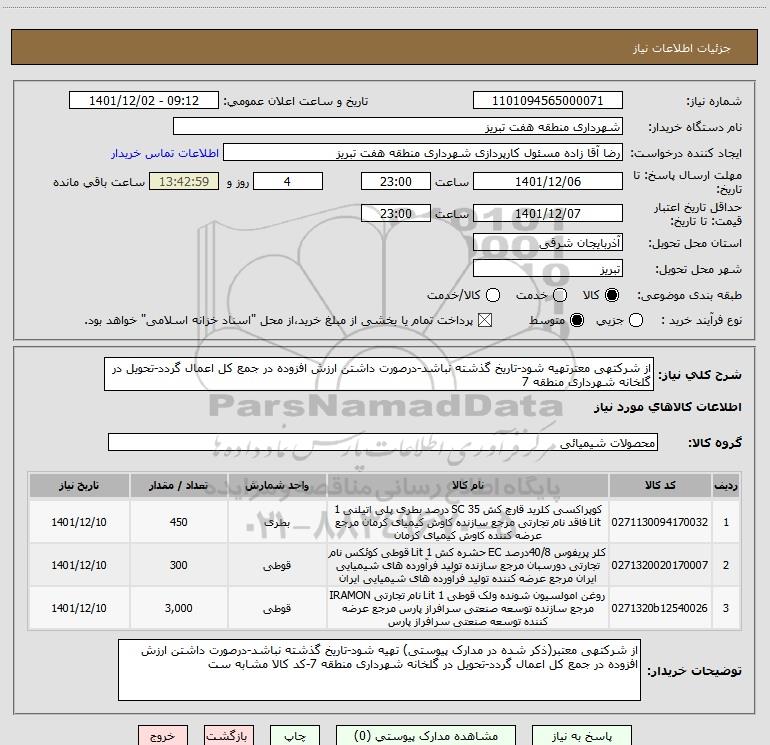Click quantity cell 3,000
770x745 pixels.
tap(179, 608)
